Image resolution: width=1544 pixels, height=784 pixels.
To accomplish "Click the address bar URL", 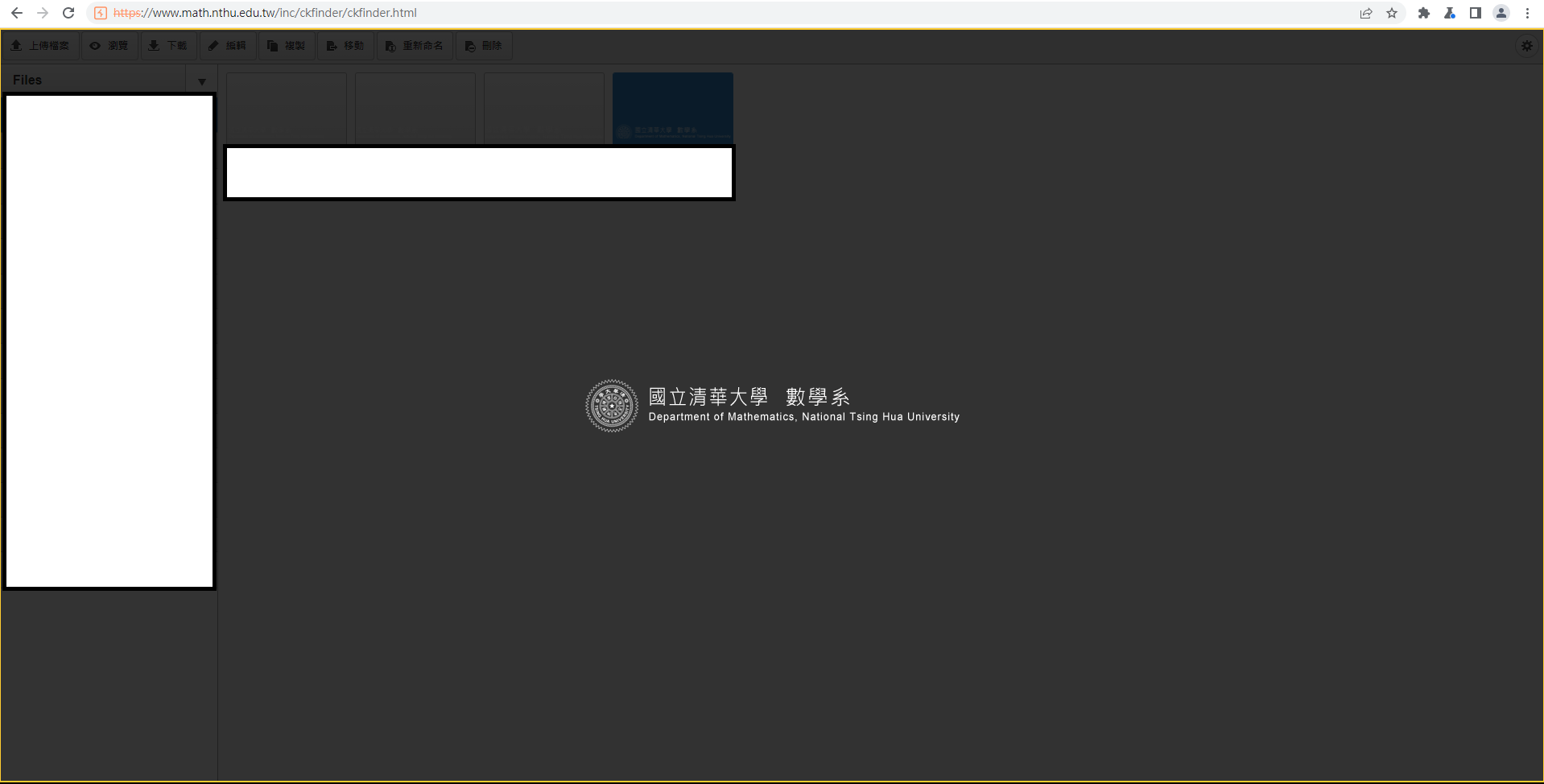I will (265, 13).
